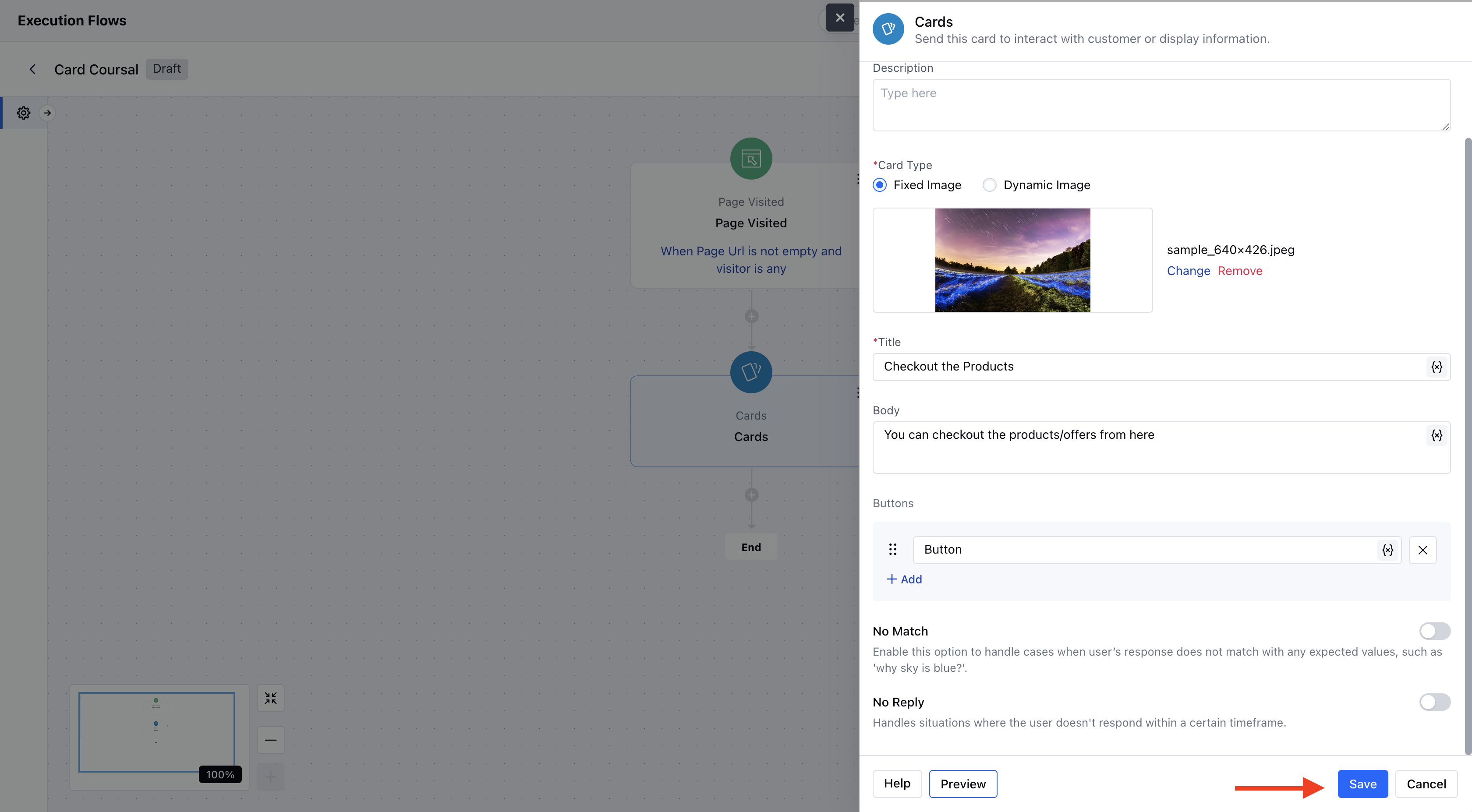Add another button with the Add link
This screenshot has width=1472, height=812.
pos(904,579)
